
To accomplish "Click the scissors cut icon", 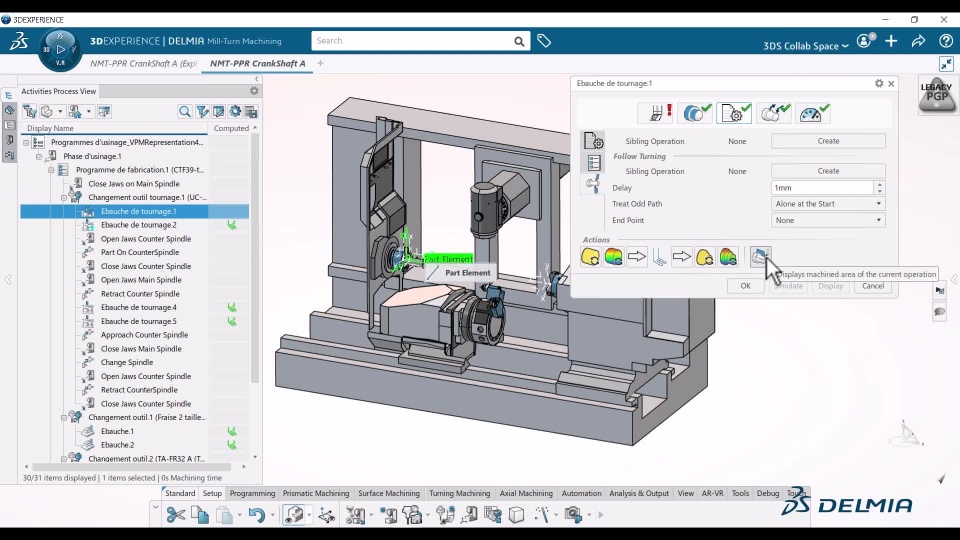I will tap(176, 515).
